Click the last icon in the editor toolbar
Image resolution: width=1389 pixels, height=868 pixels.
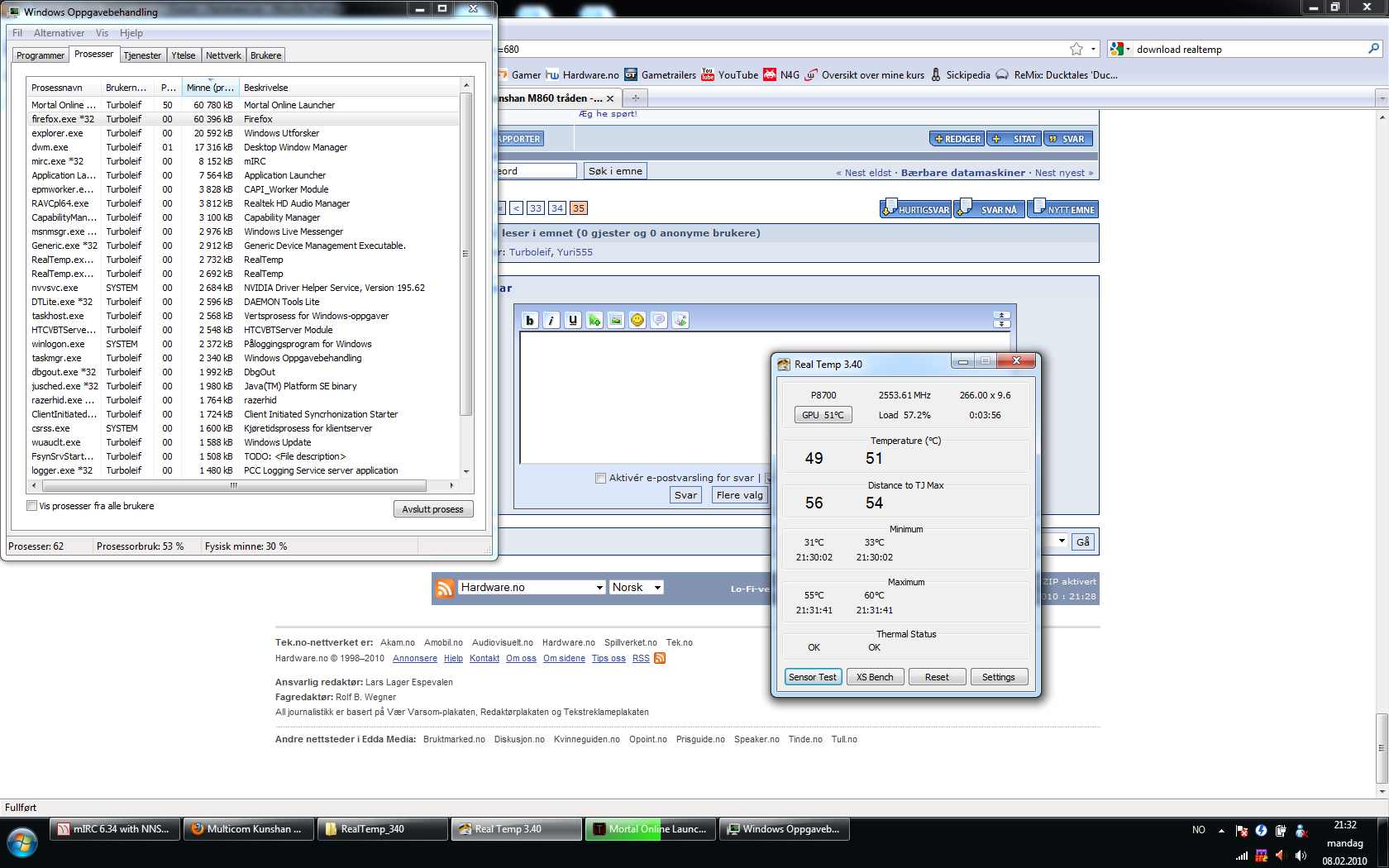click(680, 321)
